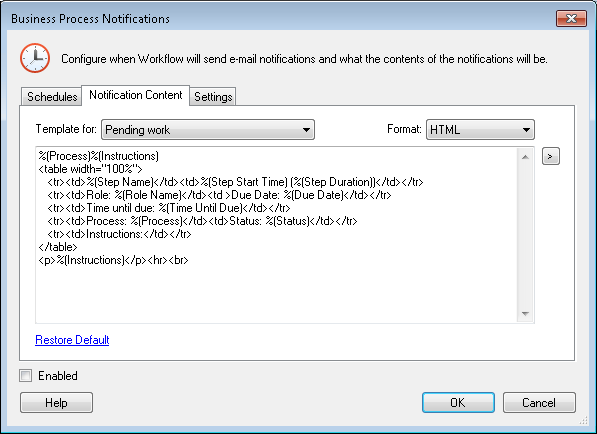Click the vertical scrollbar track

(x=525, y=235)
